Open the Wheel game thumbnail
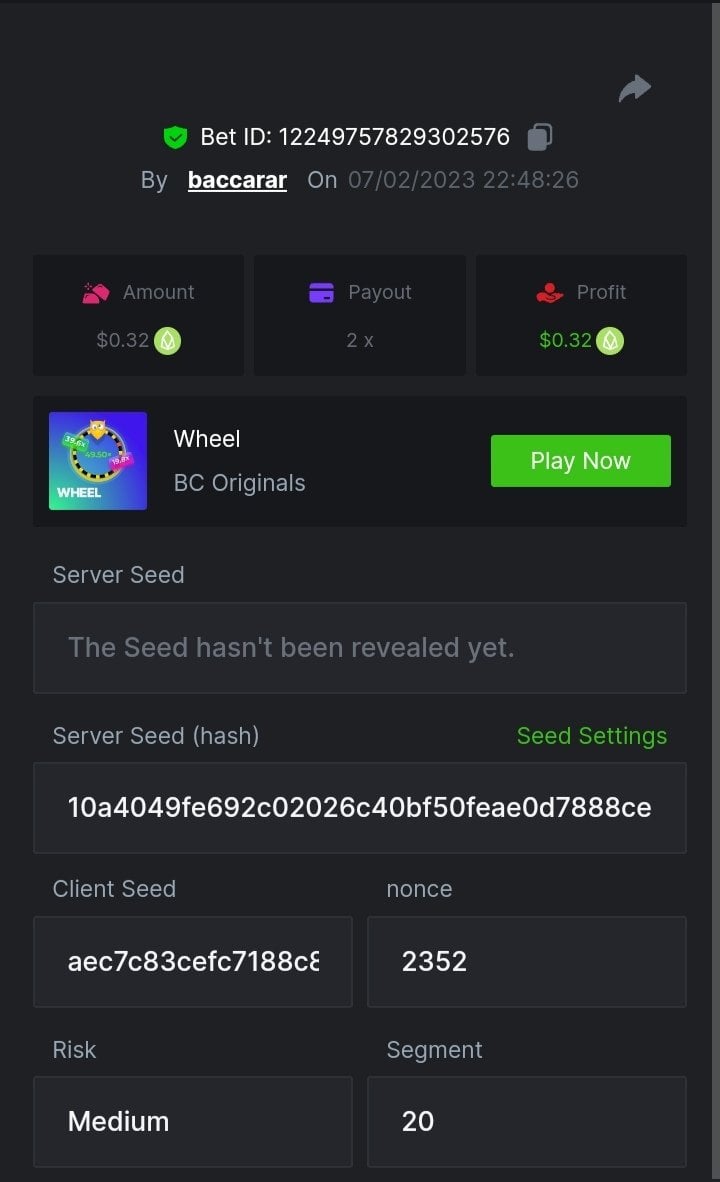Viewport: 720px width, 1182px height. pyautogui.click(x=98, y=461)
